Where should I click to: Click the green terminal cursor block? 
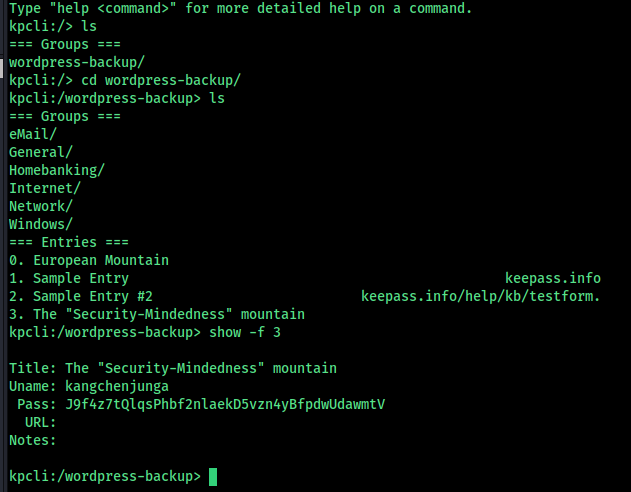[x=213, y=477]
